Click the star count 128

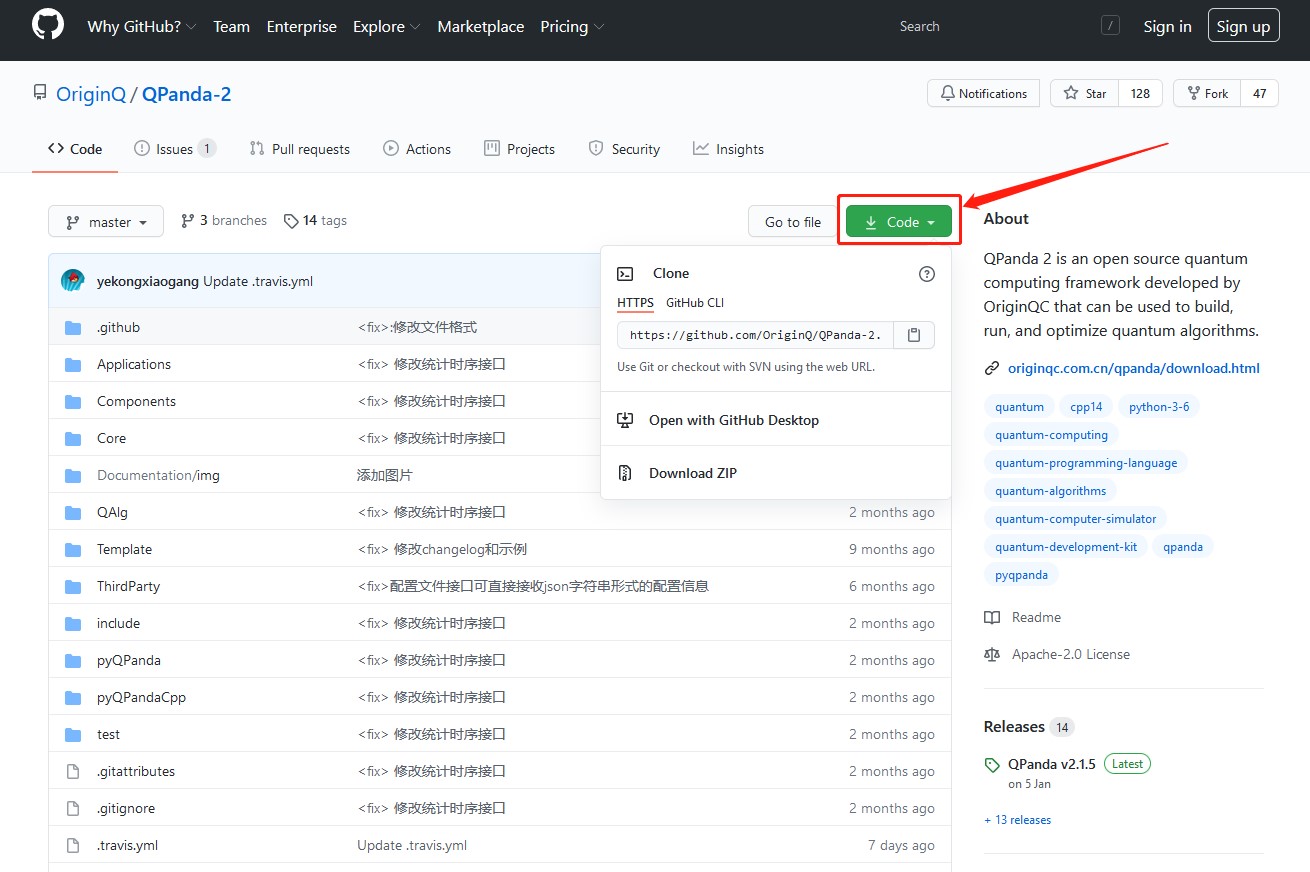point(1140,93)
